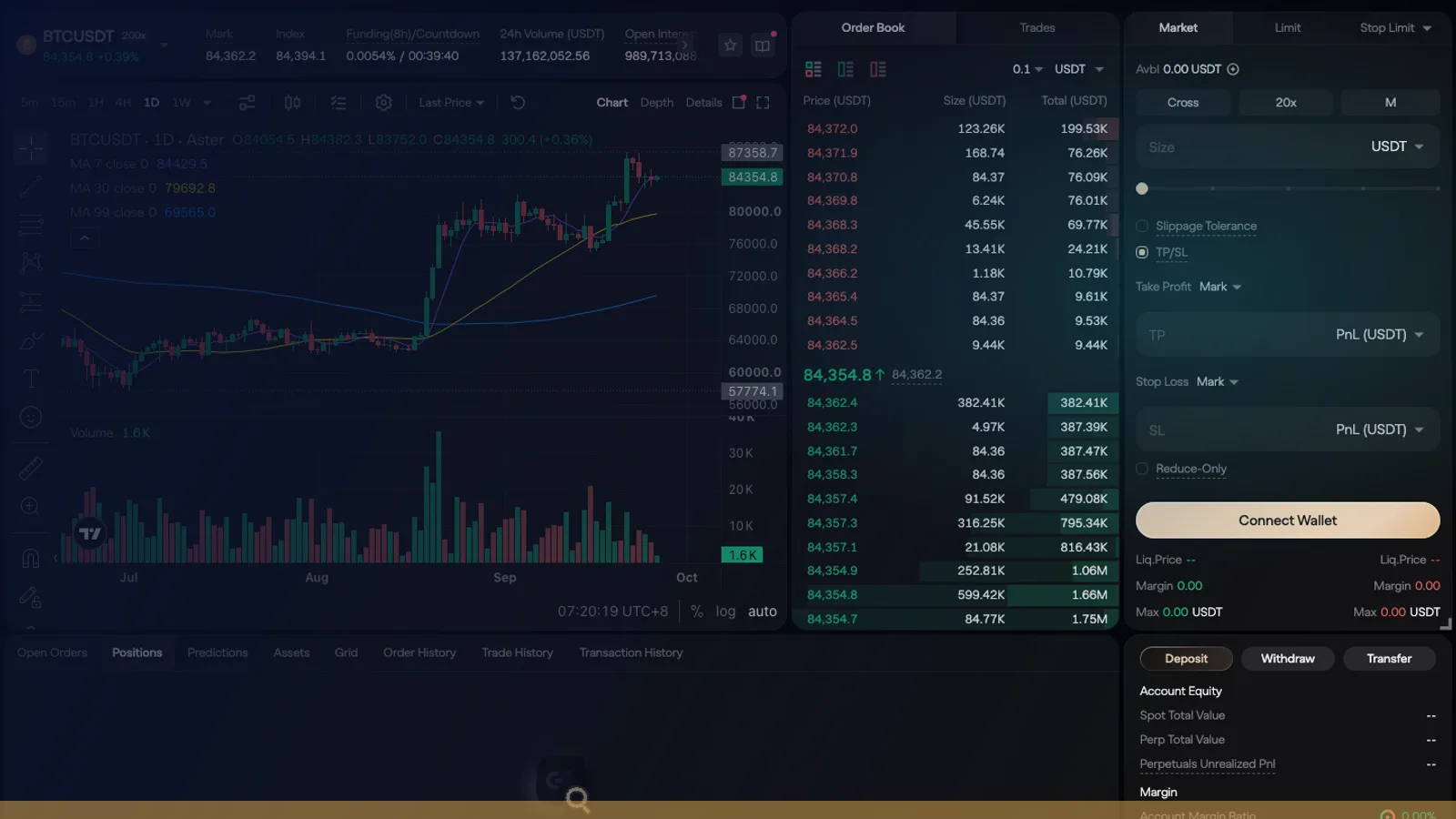The height and width of the screenshot is (819, 1456).
Task: Favorite BTCUSDT with the star icon
Action: point(730,45)
